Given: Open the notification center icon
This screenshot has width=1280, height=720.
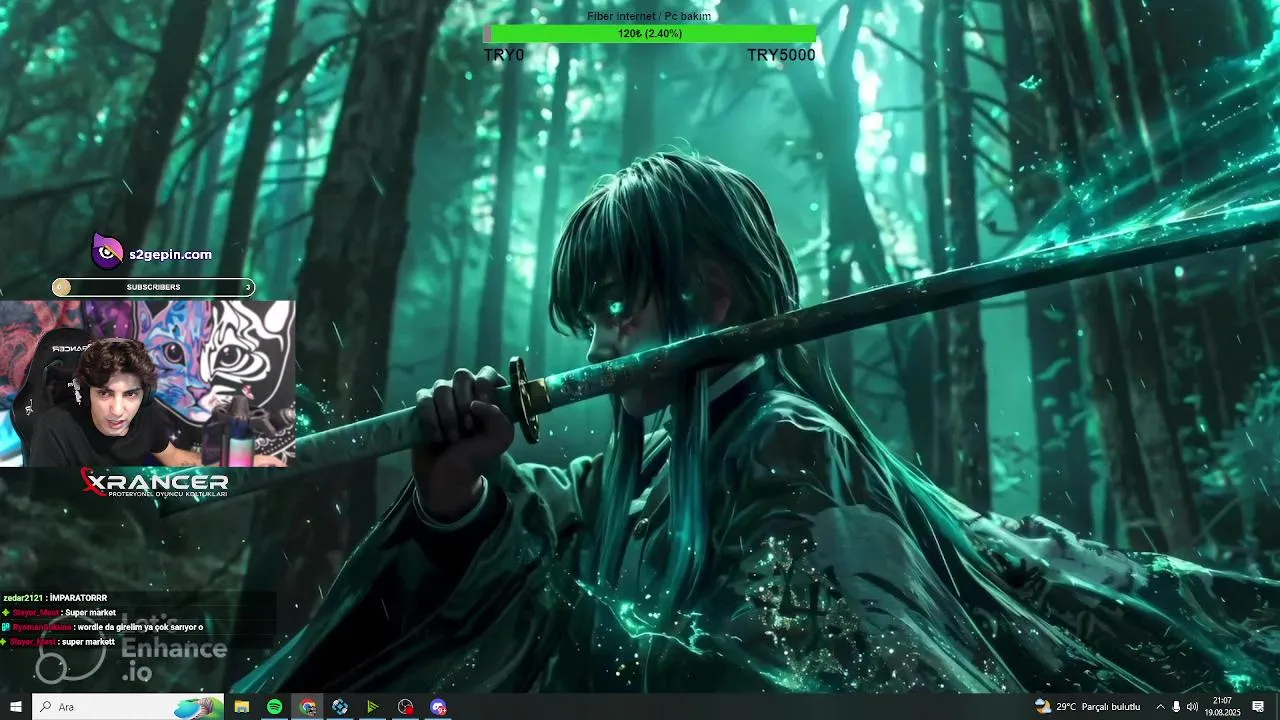Looking at the screenshot, I should click(x=1258, y=707).
